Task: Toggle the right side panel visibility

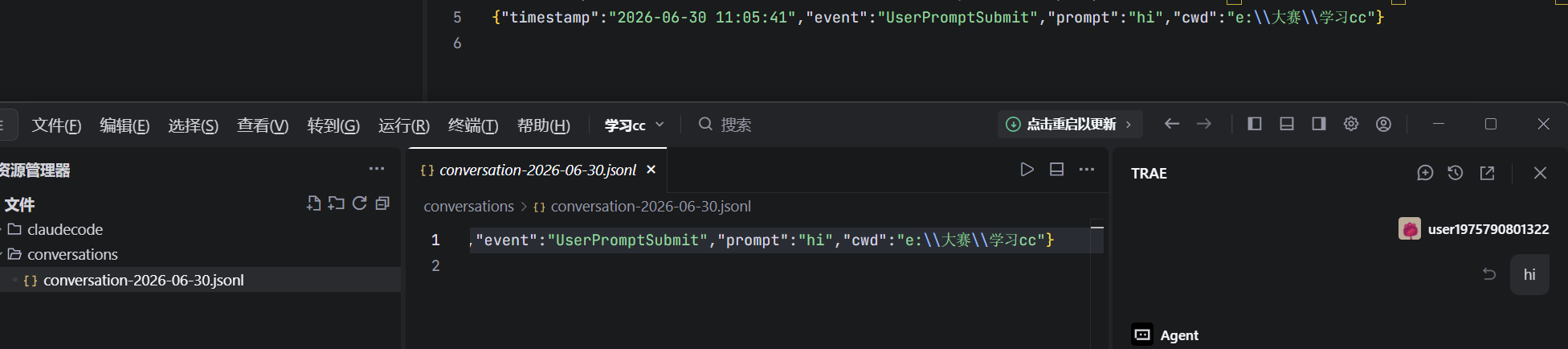Action: pos(1319,124)
